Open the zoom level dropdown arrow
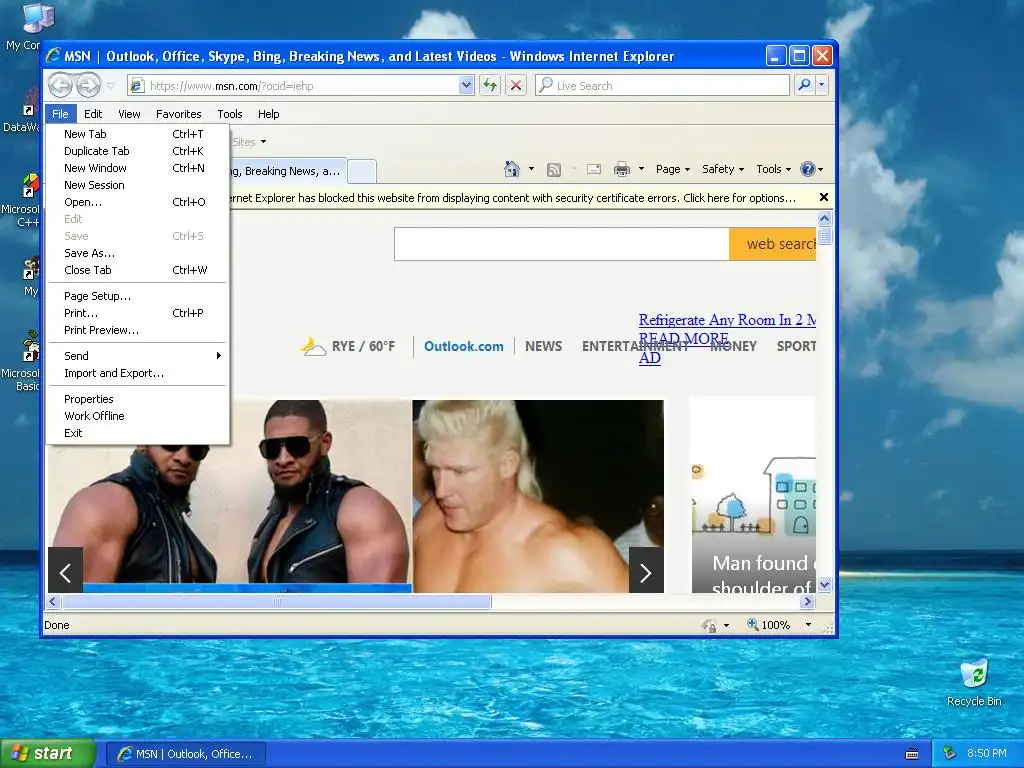Screen dimensions: 1024x768 click(x=808, y=625)
